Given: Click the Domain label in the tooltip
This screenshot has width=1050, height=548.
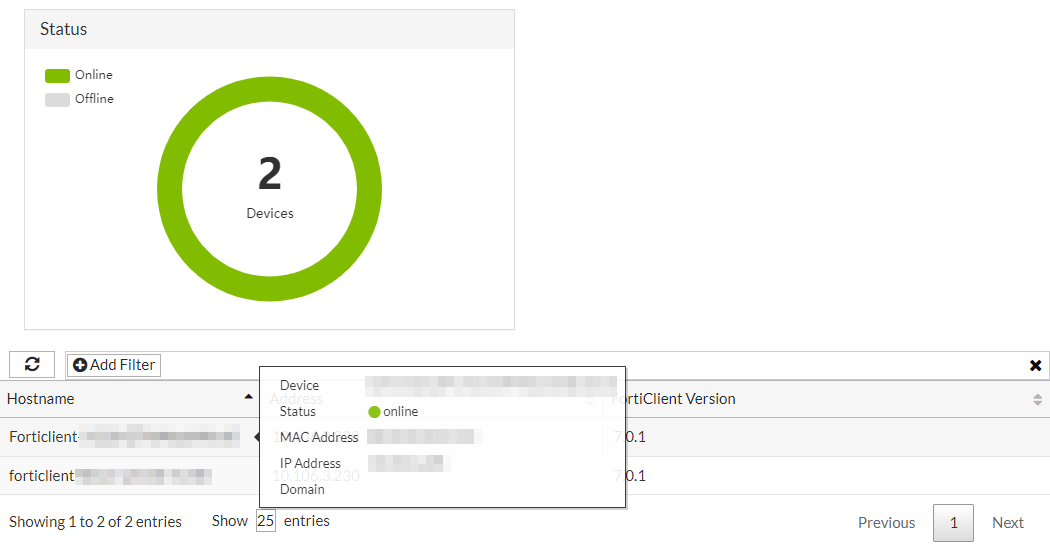Looking at the screenshot, I should click(x=302, y=489).
